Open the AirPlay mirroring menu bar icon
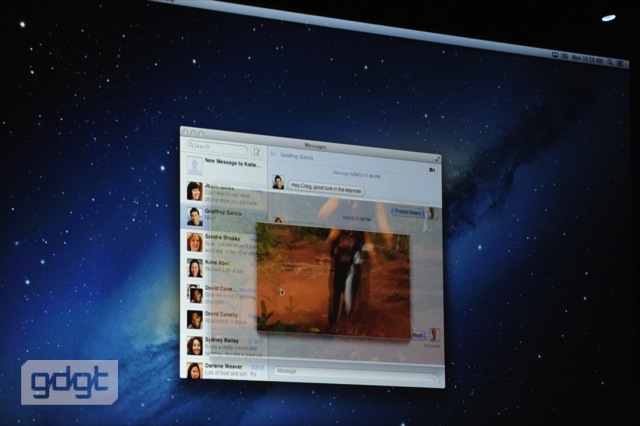Viewport: 640px width, 426px height. [555, 55]
